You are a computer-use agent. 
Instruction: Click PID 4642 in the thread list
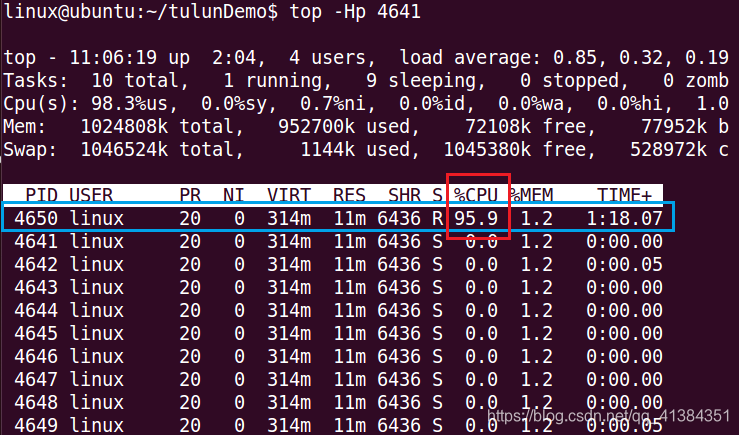click(x=36, y=264)
